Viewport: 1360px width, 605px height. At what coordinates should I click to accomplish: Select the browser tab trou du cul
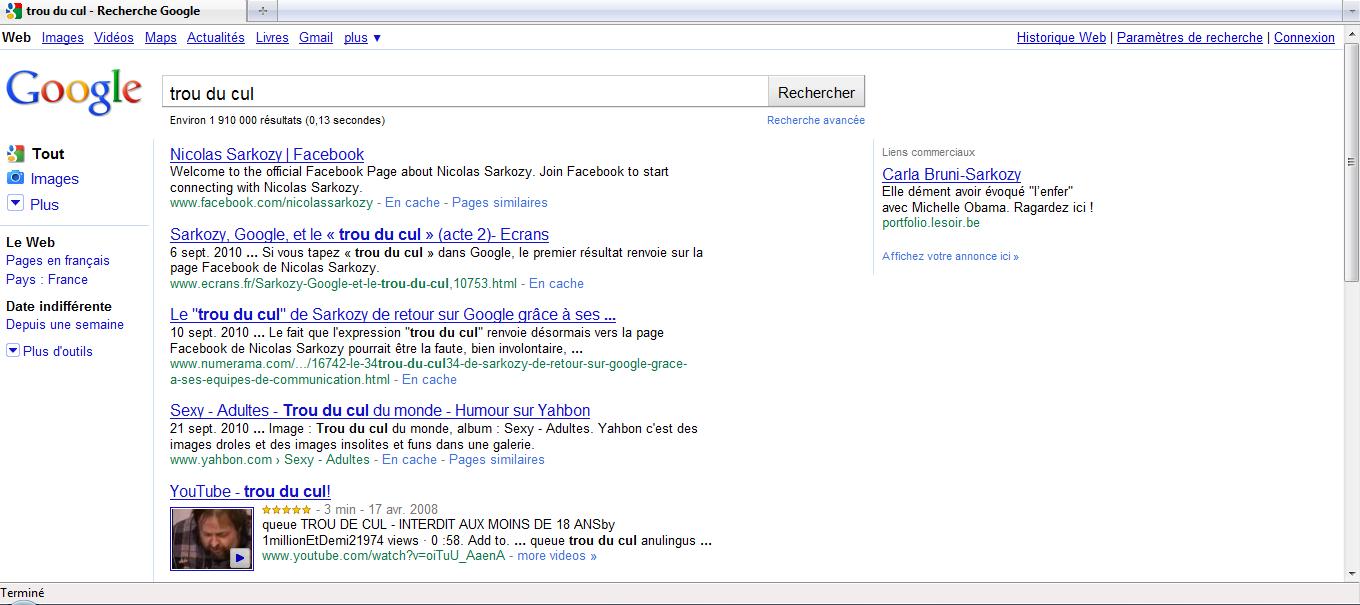[122, 11]
